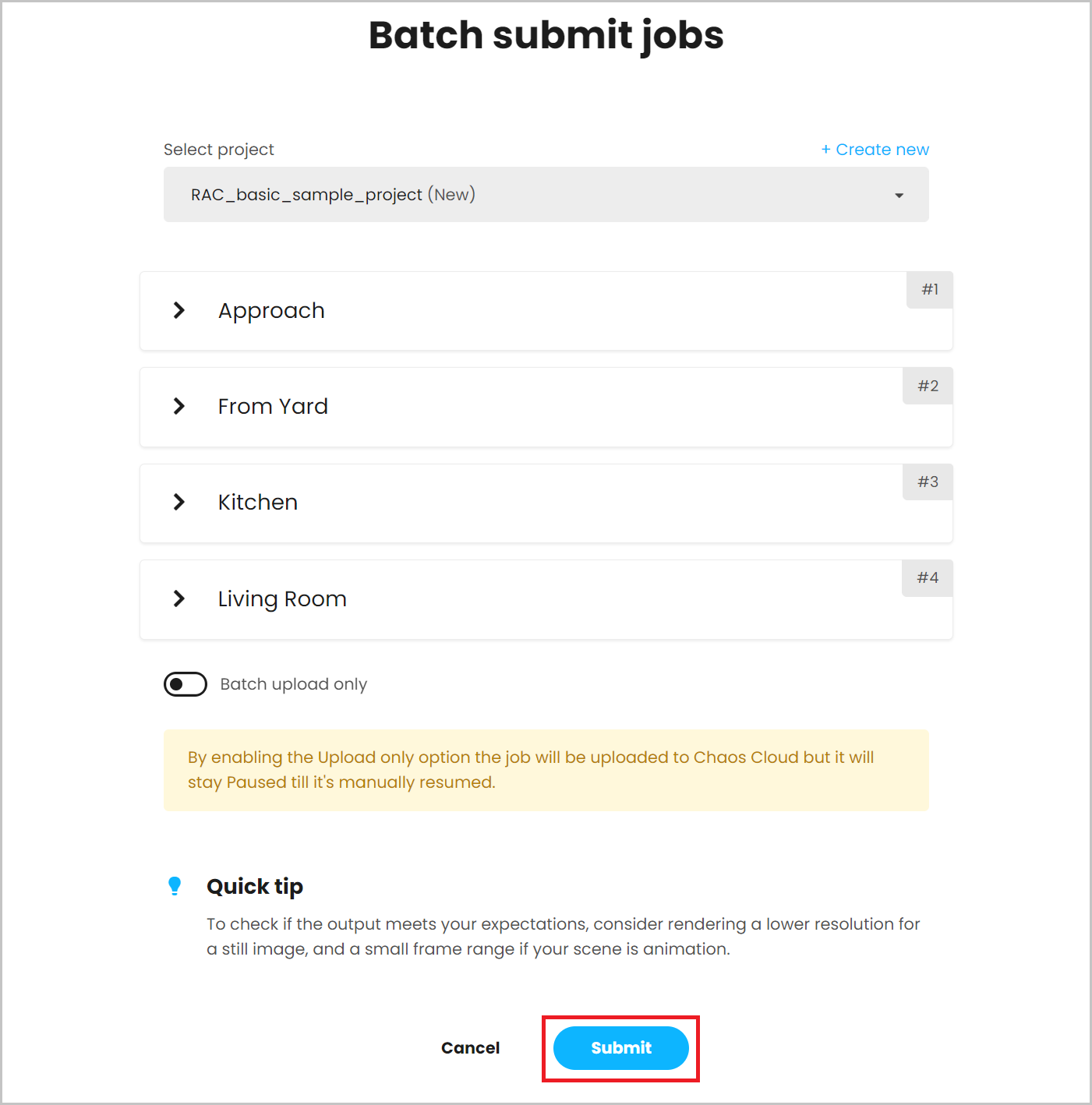Screen dimensions: 1092x1105
Task: Open the Living Room job entry
Action: pyautogui.click(x=546, y=599)
